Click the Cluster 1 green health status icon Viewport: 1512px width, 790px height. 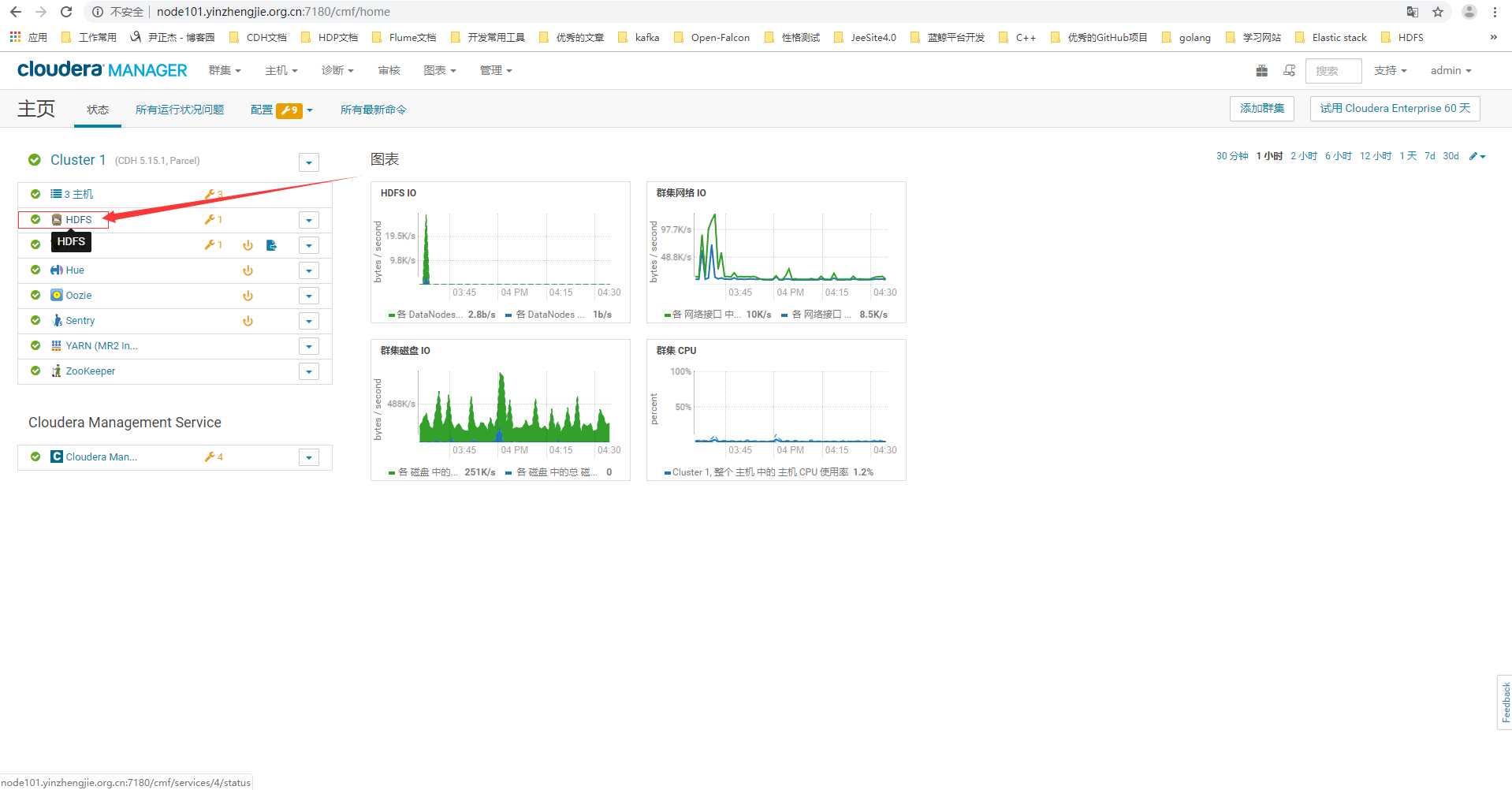(35, 160)
